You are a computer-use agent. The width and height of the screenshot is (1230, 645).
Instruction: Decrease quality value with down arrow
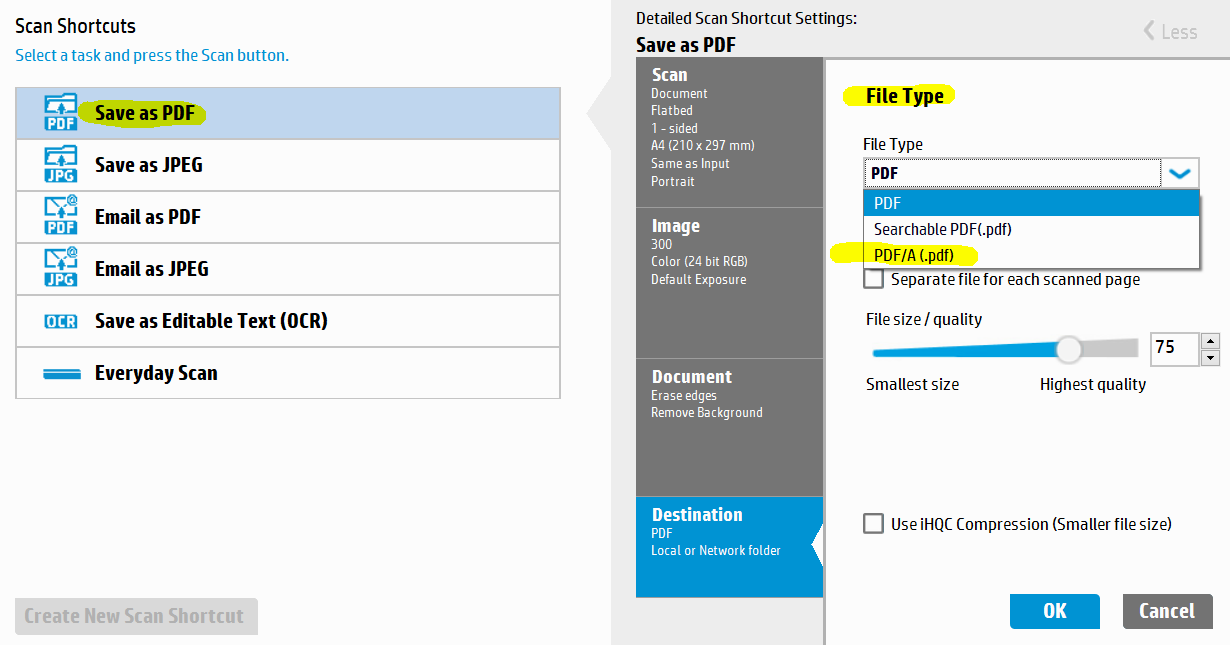(x=1210, y=358)
